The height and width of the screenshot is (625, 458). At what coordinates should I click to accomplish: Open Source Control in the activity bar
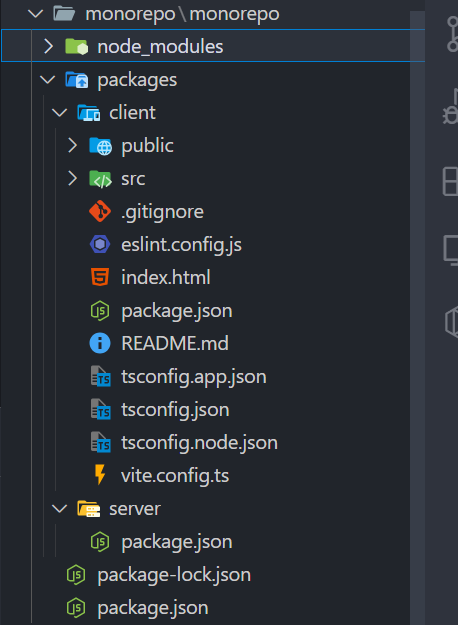pyautogui.click(x=452, y=34)
